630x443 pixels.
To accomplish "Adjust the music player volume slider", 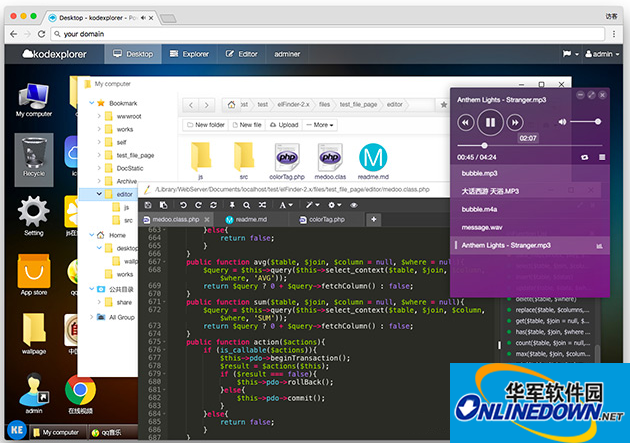I will tap(585, 122).
